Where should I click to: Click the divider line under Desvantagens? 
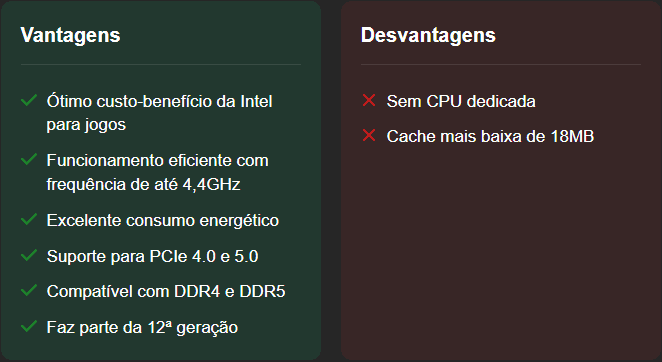coord(501,65)
